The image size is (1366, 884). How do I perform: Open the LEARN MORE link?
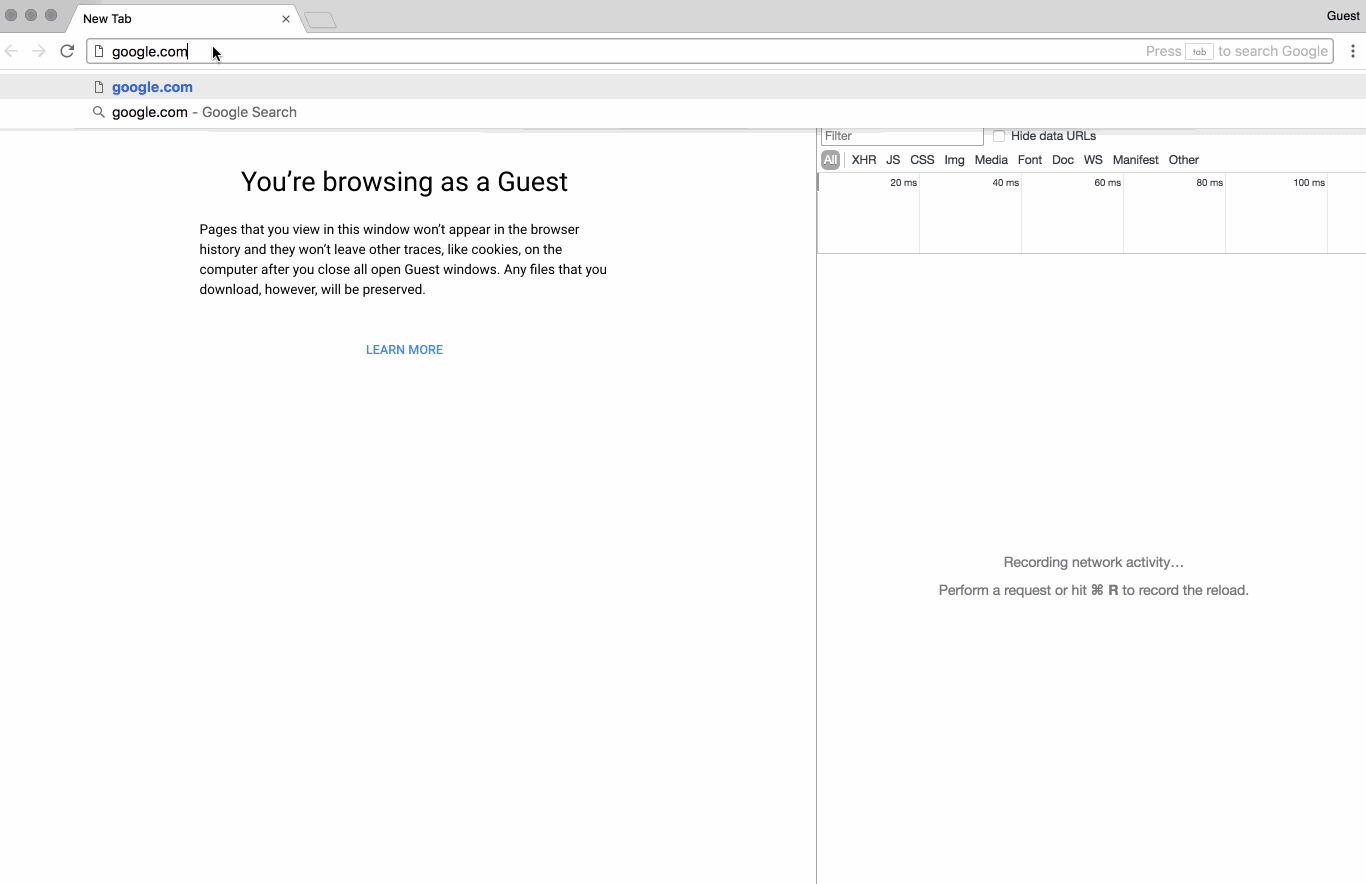point(404,350)
